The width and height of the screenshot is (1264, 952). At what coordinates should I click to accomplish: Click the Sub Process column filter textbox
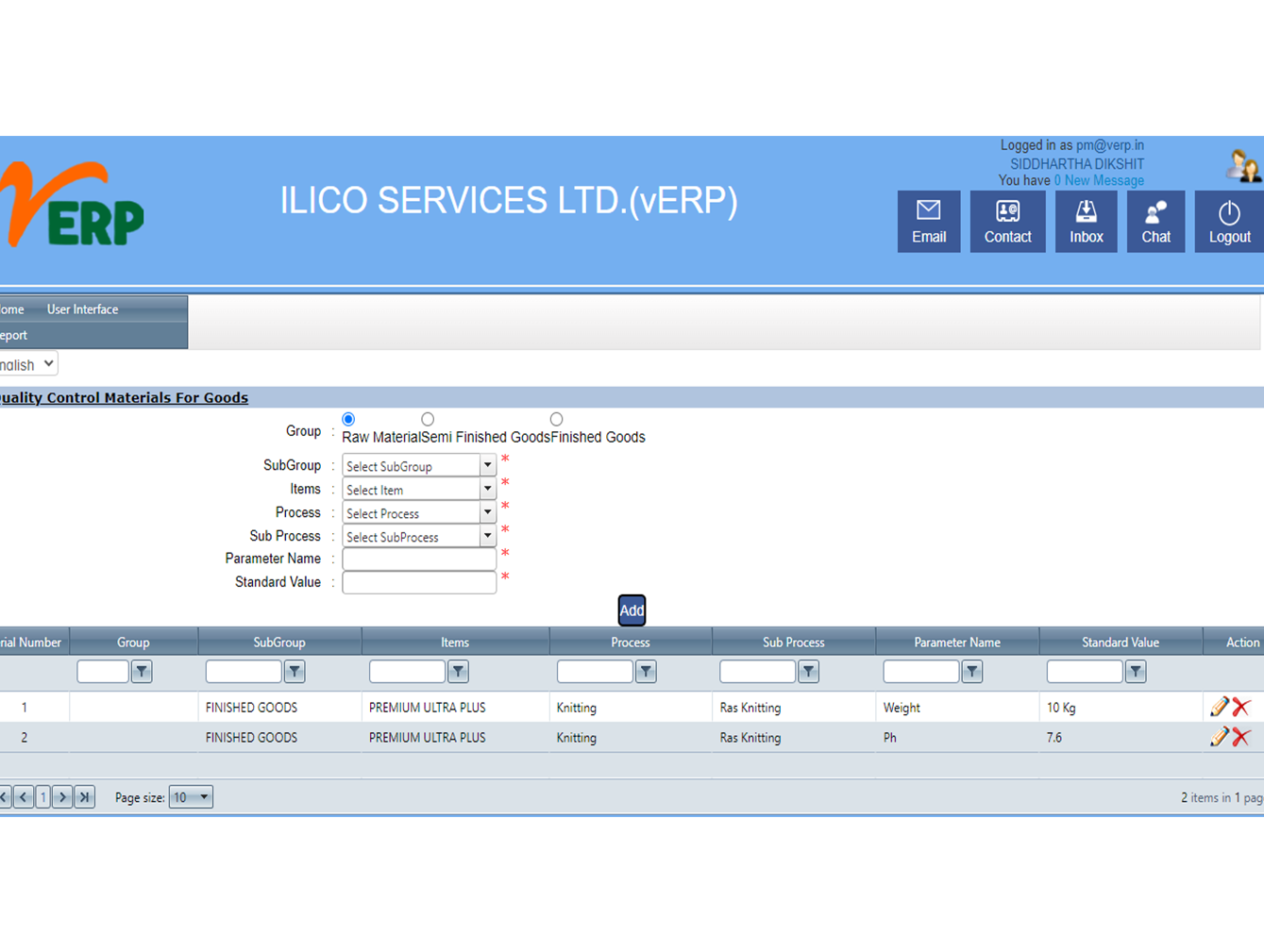757,672
